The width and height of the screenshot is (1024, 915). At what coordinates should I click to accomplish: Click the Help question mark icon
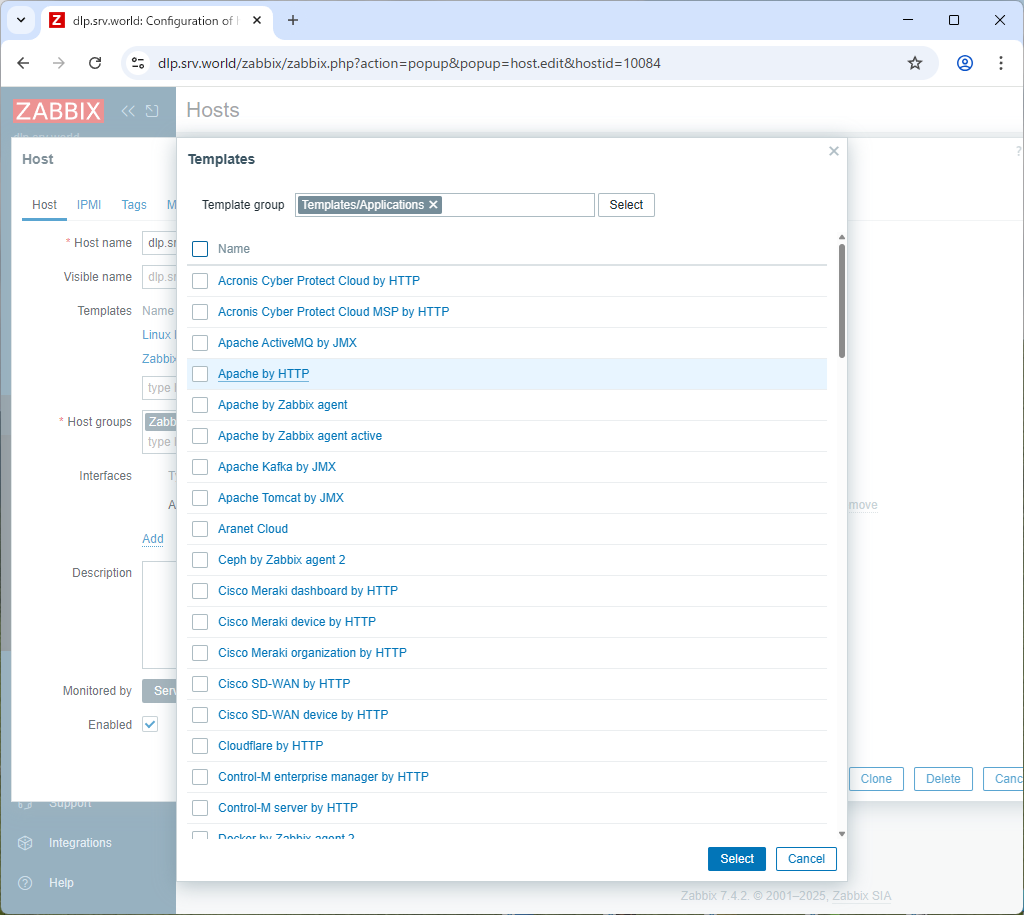tap(25, 883)
